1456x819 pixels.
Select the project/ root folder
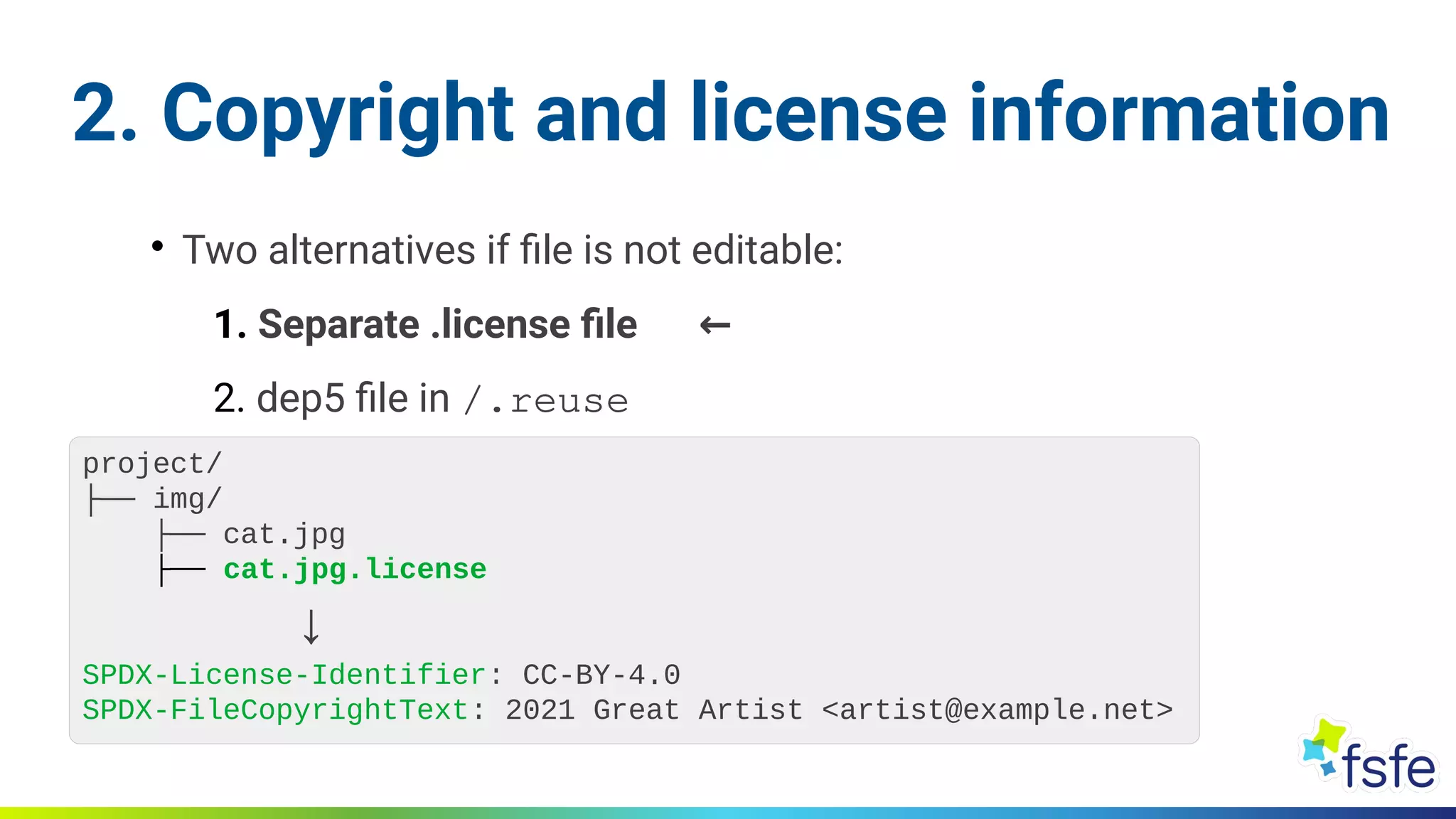[x=152, y=464]
